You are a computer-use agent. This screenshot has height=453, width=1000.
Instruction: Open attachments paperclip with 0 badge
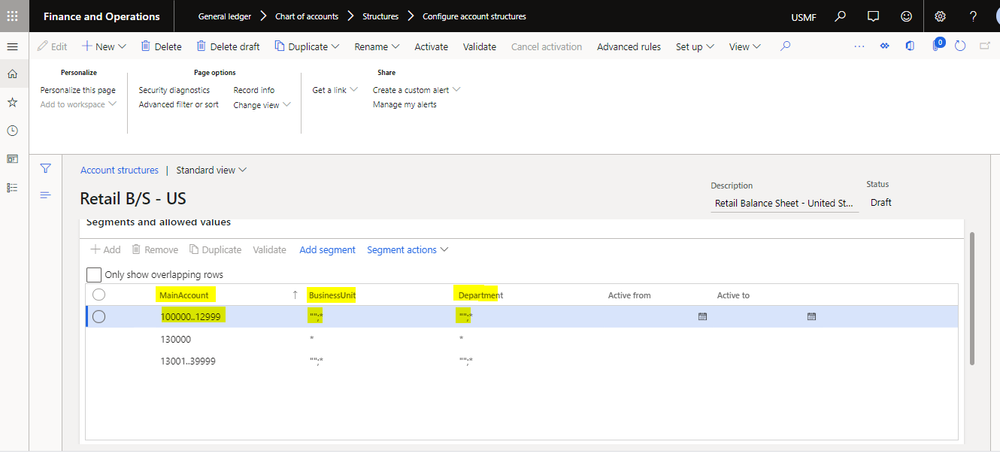click(x=938, y=46)
